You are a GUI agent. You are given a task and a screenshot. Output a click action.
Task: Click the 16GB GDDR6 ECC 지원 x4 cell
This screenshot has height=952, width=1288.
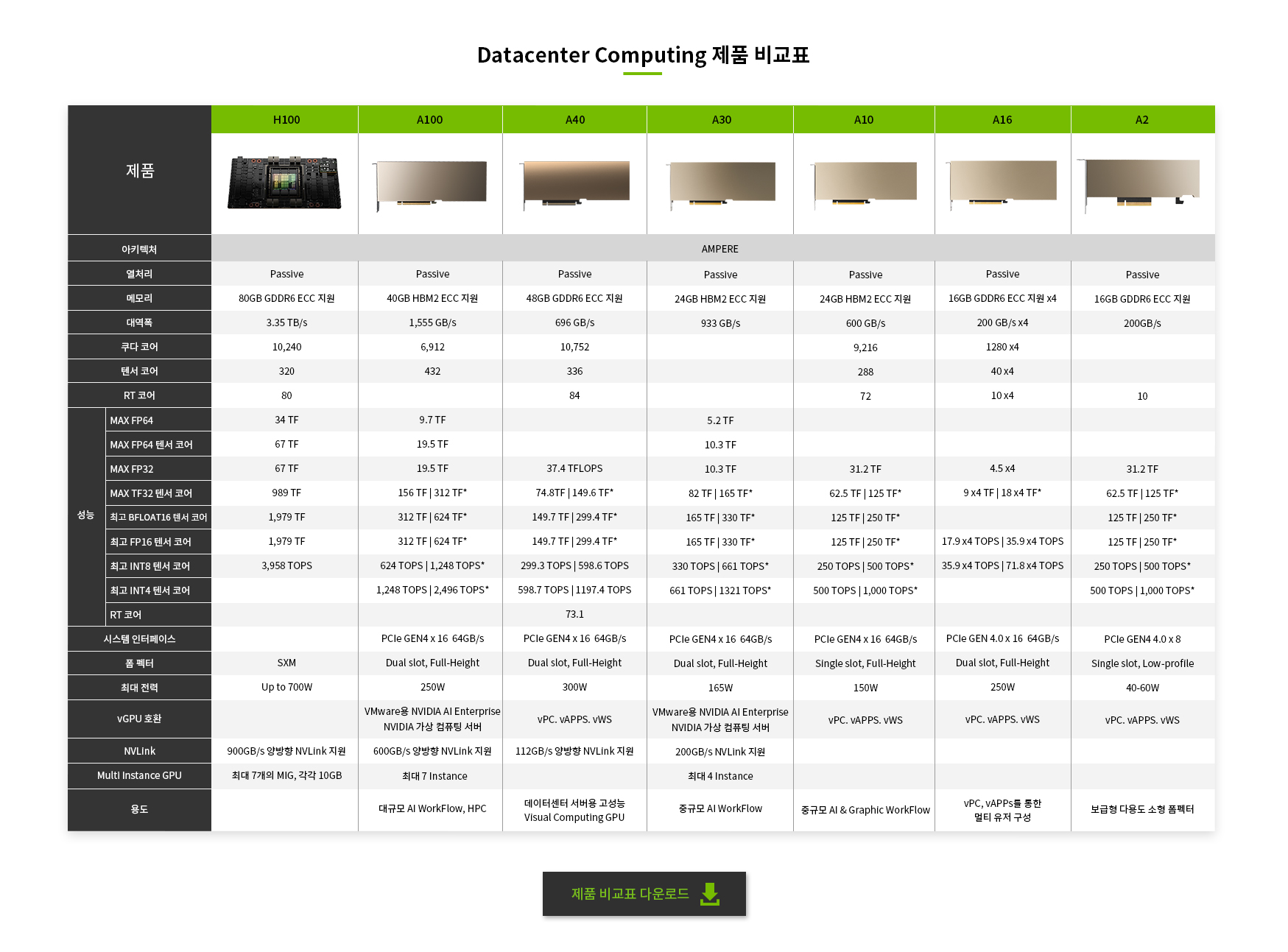click(1002, 298)
